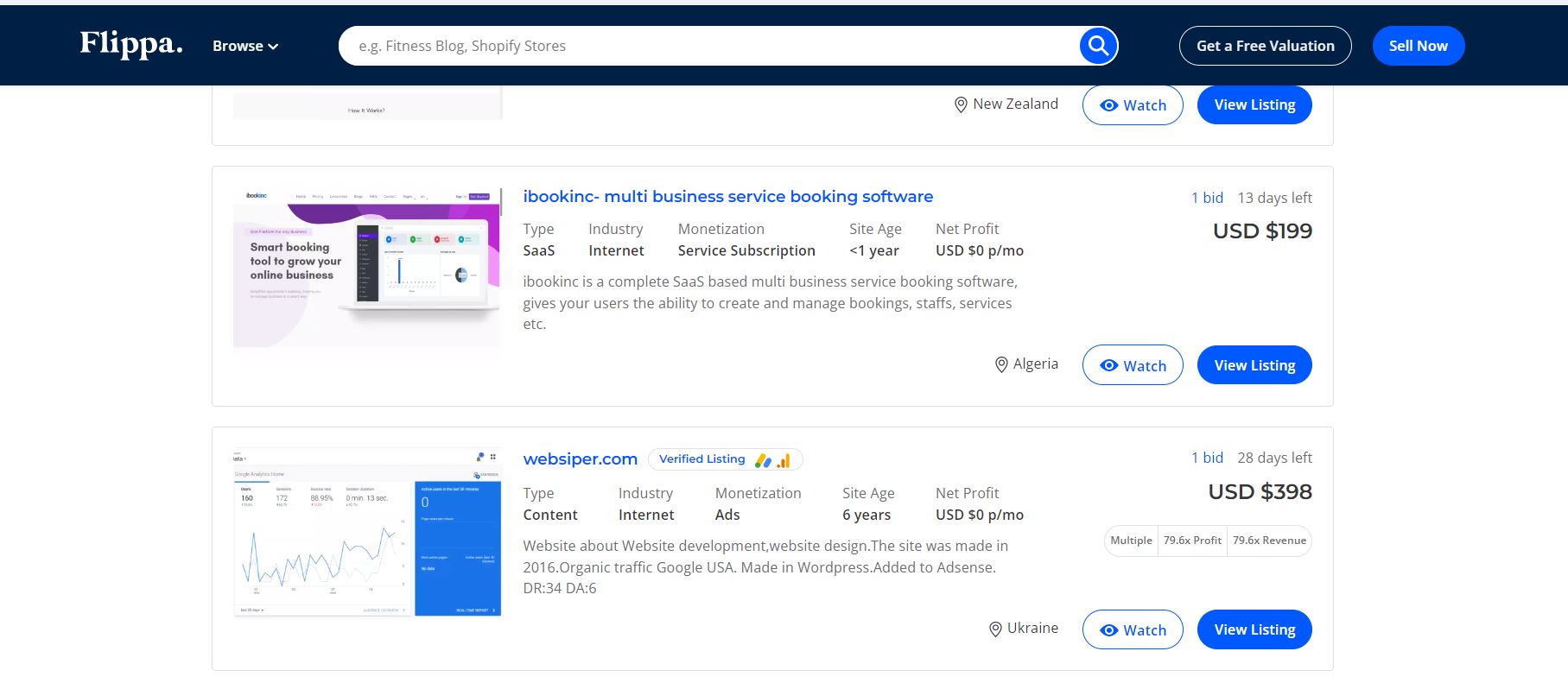View Listing for websiper.com
Screen dimensions: 1568x683
pos(1254,629)
